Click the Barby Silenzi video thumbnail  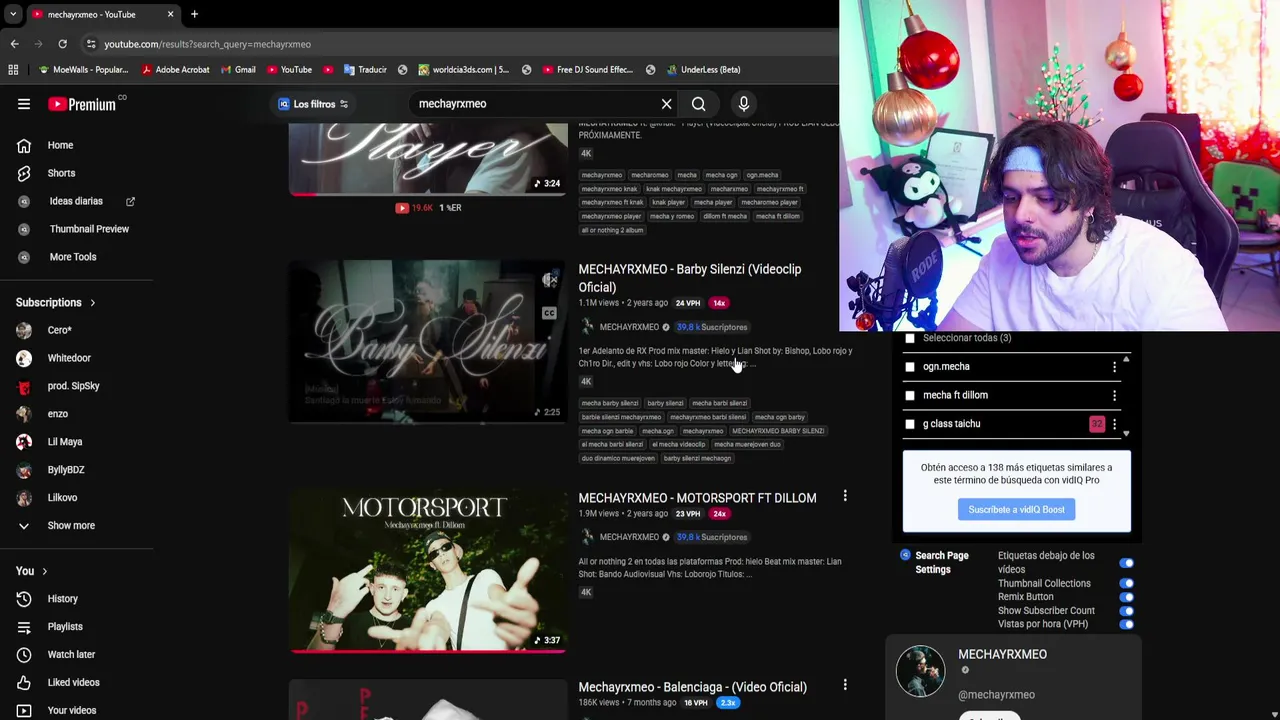(x=428, y=341)
